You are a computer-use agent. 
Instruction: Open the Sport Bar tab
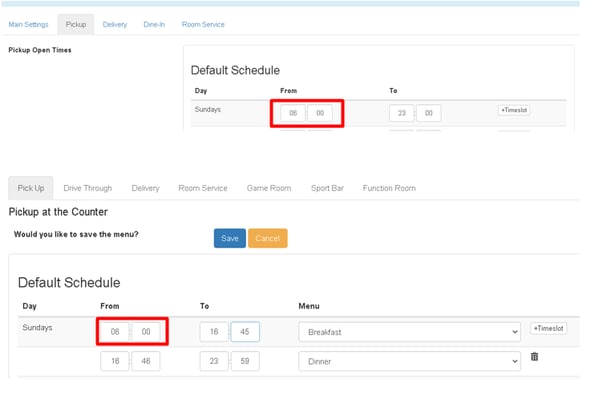click(x=327, y=188)
